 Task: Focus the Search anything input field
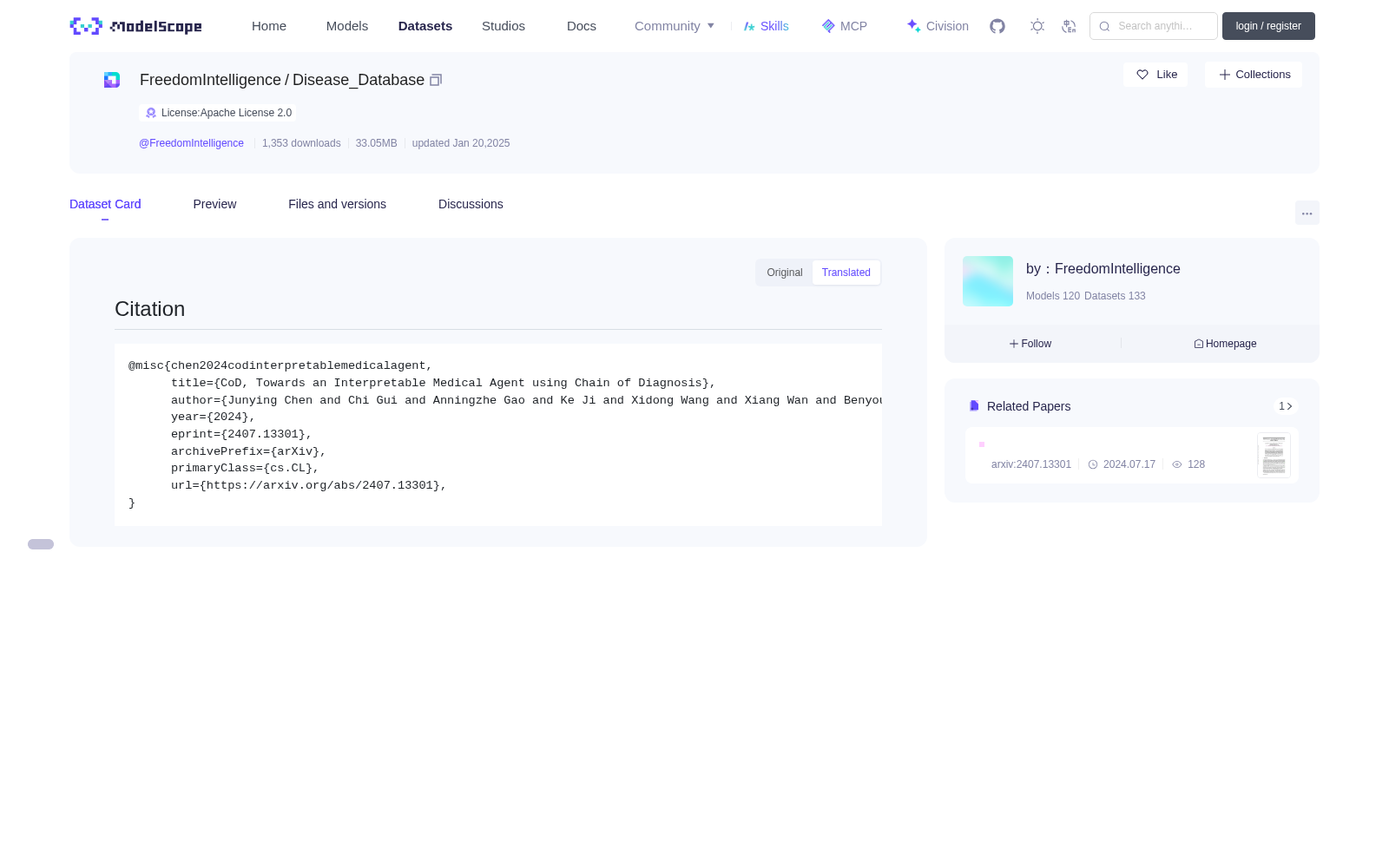coord(1154,26)
